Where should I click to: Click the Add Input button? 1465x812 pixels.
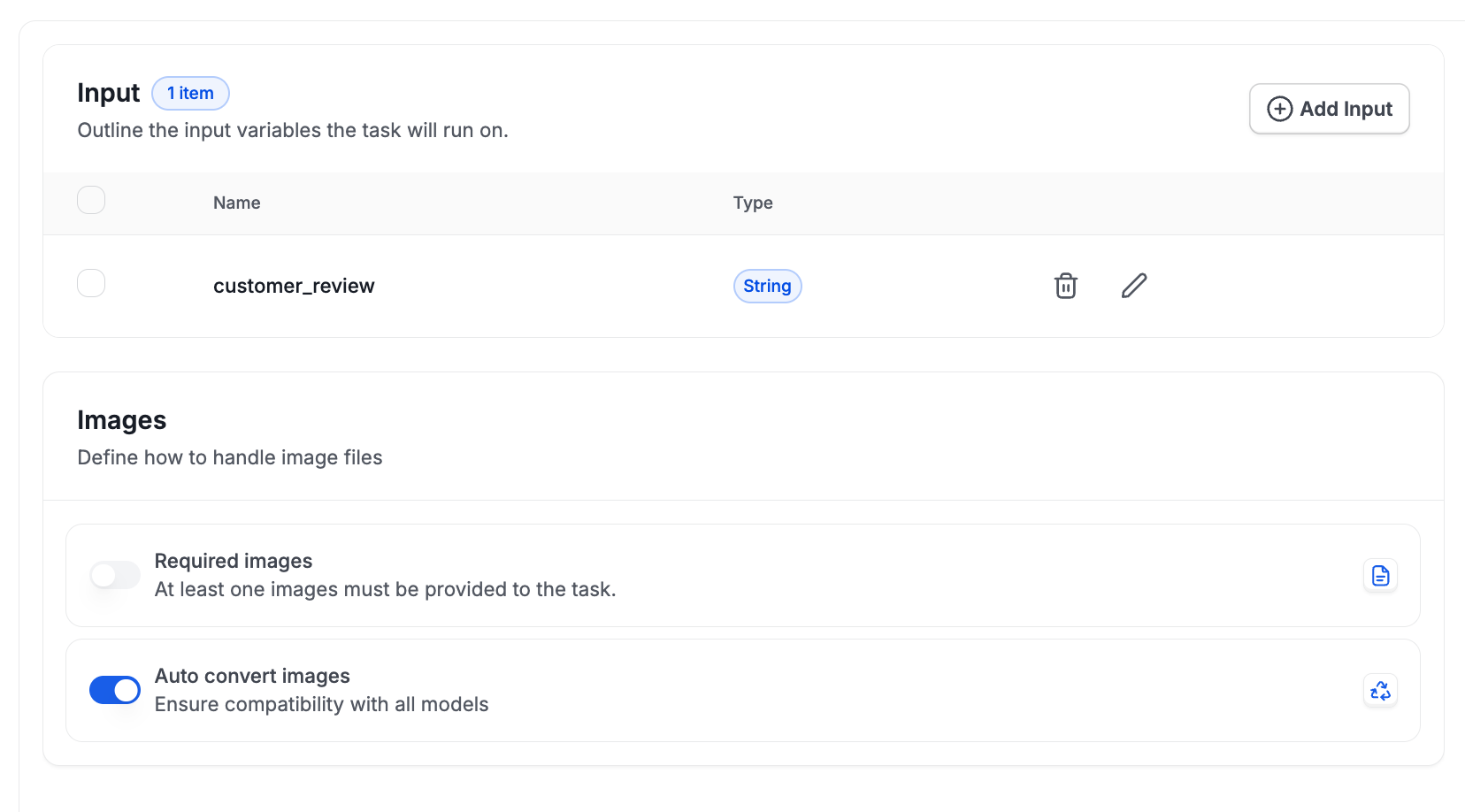coord(1329,109)
